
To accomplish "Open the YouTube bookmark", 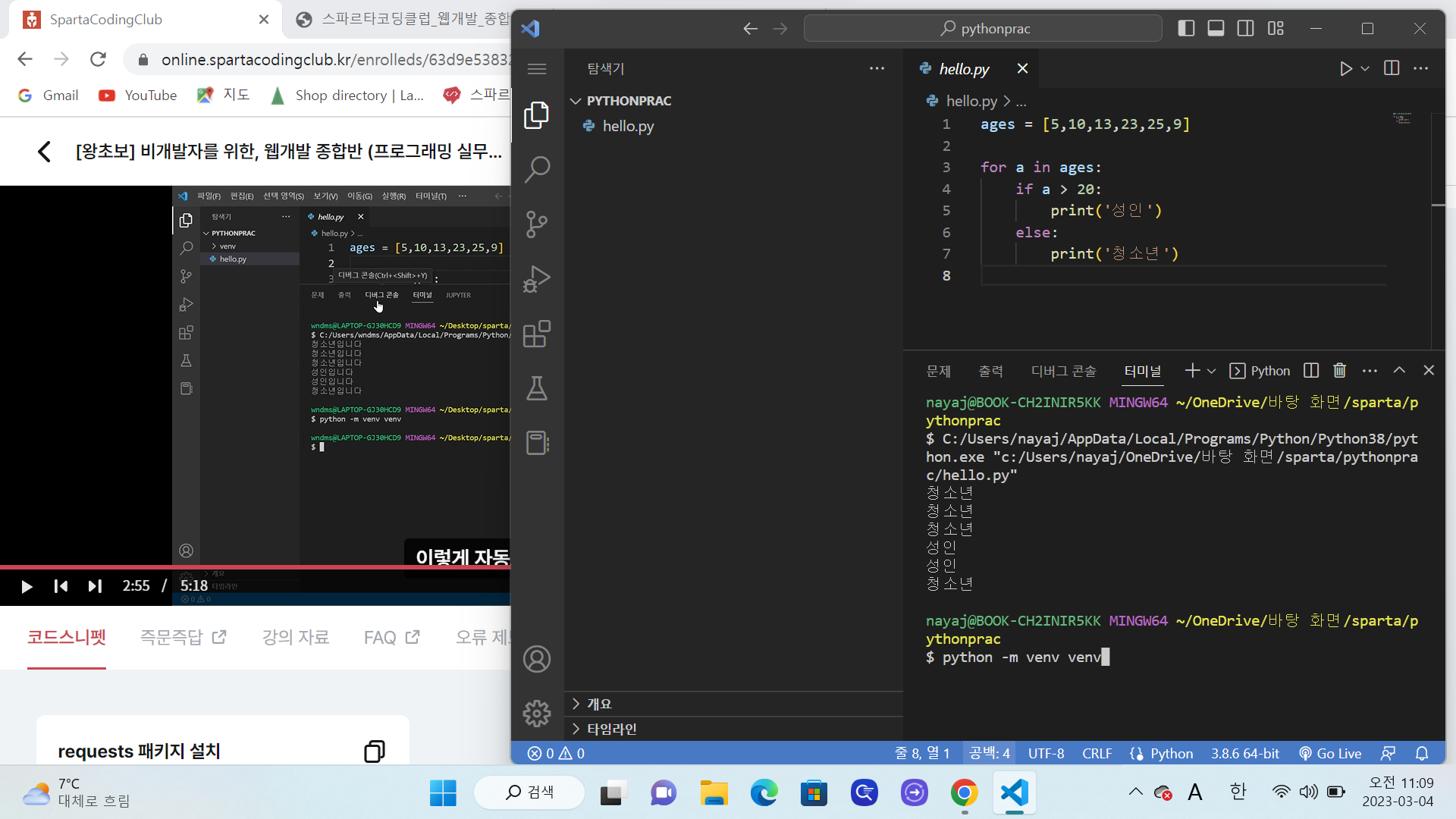I will coord(138,96).
